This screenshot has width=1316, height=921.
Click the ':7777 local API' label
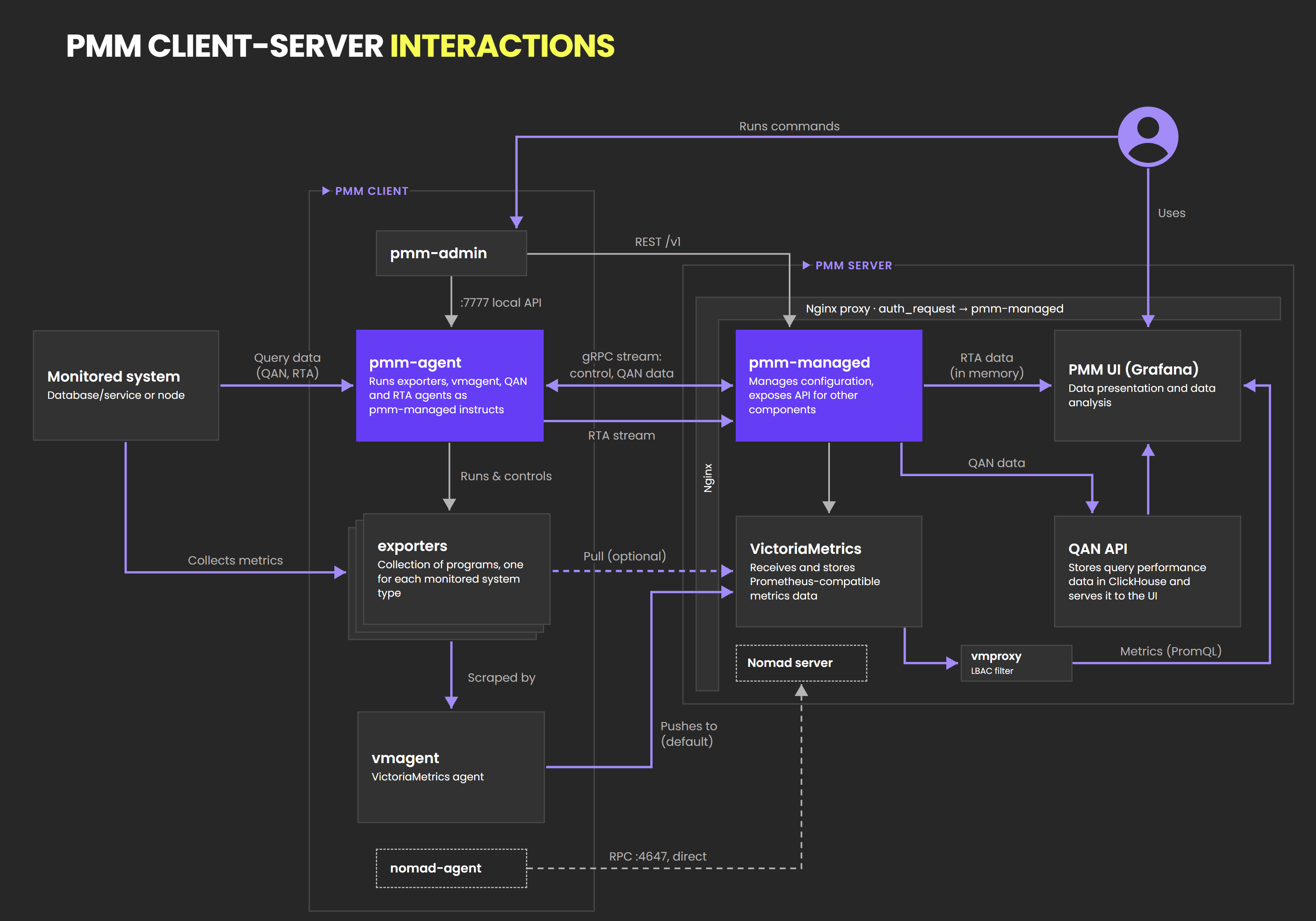coord(500,303)
